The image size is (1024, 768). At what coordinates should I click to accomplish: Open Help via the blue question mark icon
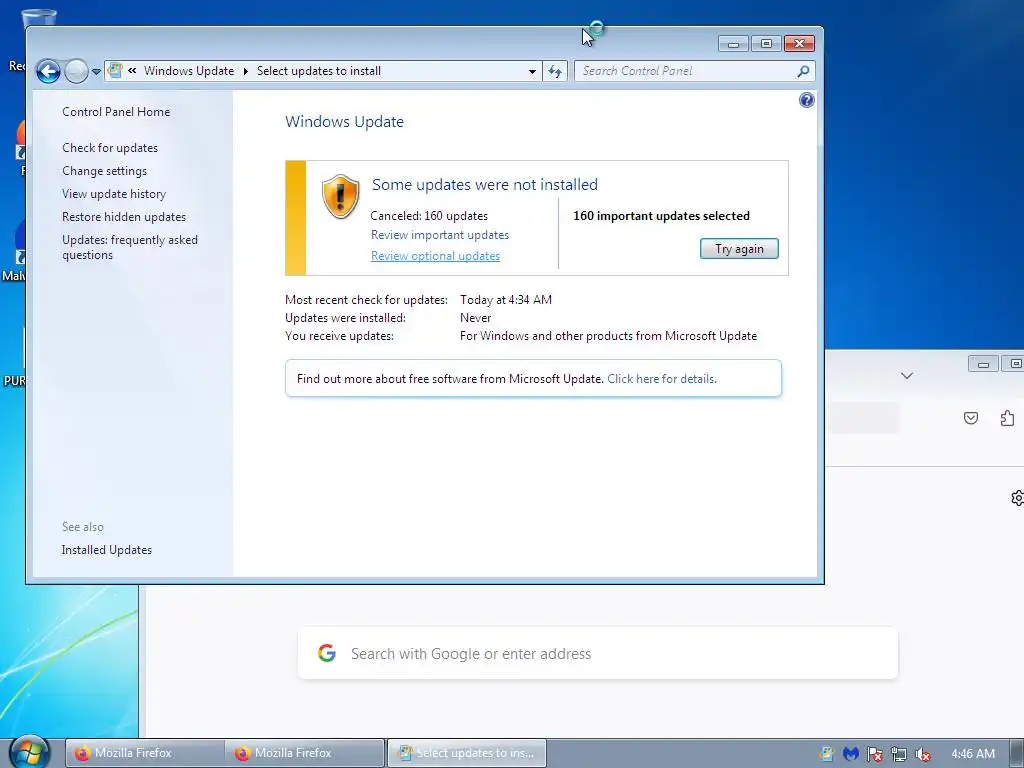807,100
